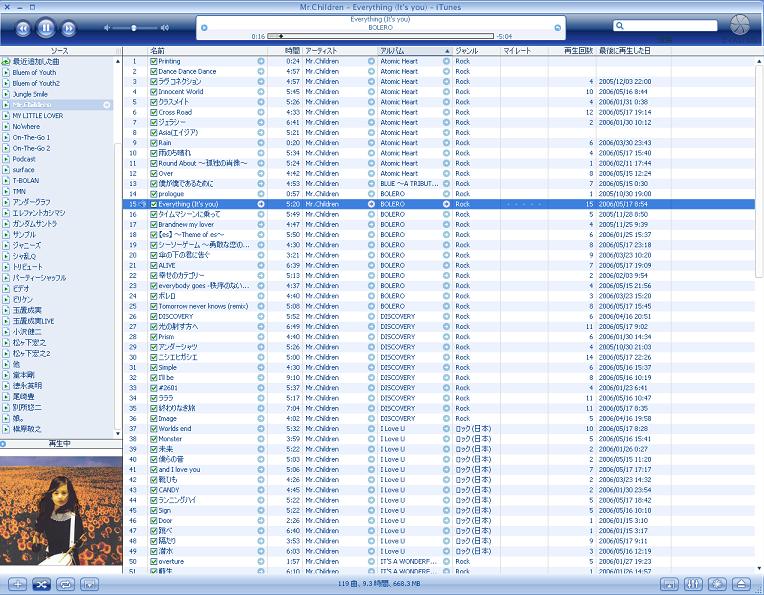Viewport: 764px width, 595px height.
Task: Select the and I love you track
Action: point(179,470)
